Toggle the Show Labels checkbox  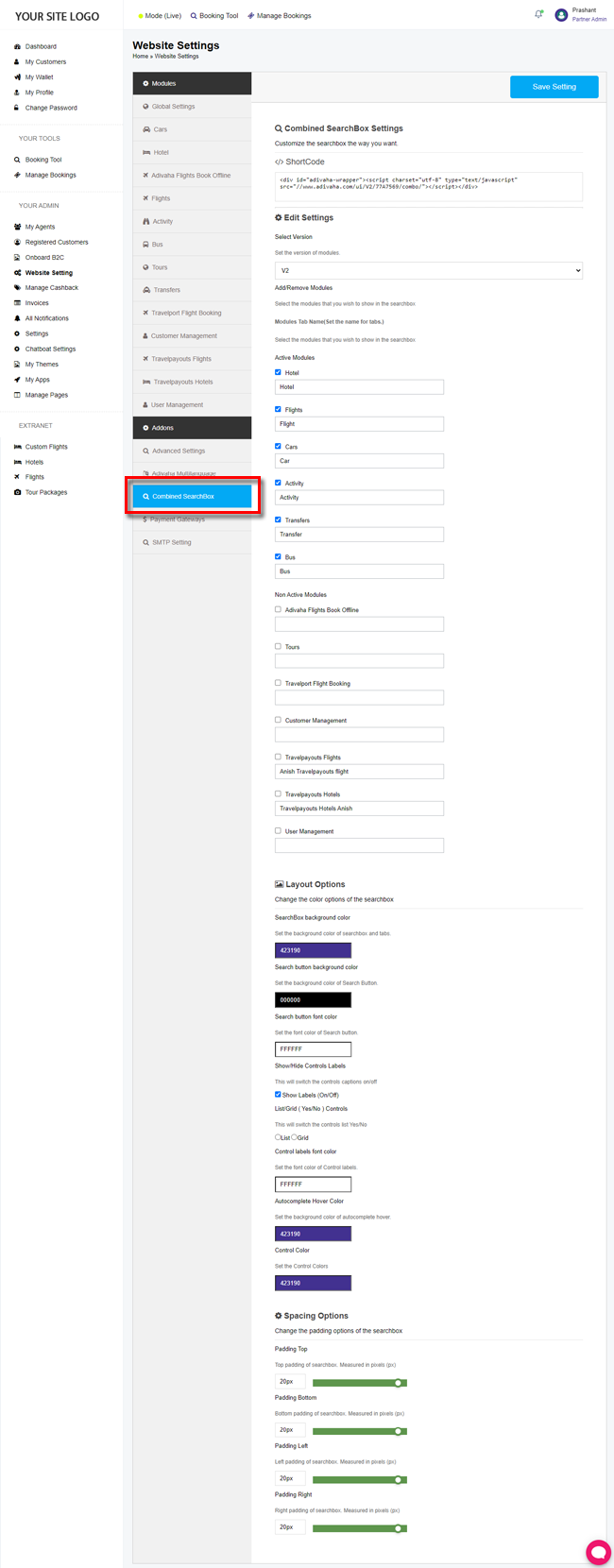[278, 1095]
